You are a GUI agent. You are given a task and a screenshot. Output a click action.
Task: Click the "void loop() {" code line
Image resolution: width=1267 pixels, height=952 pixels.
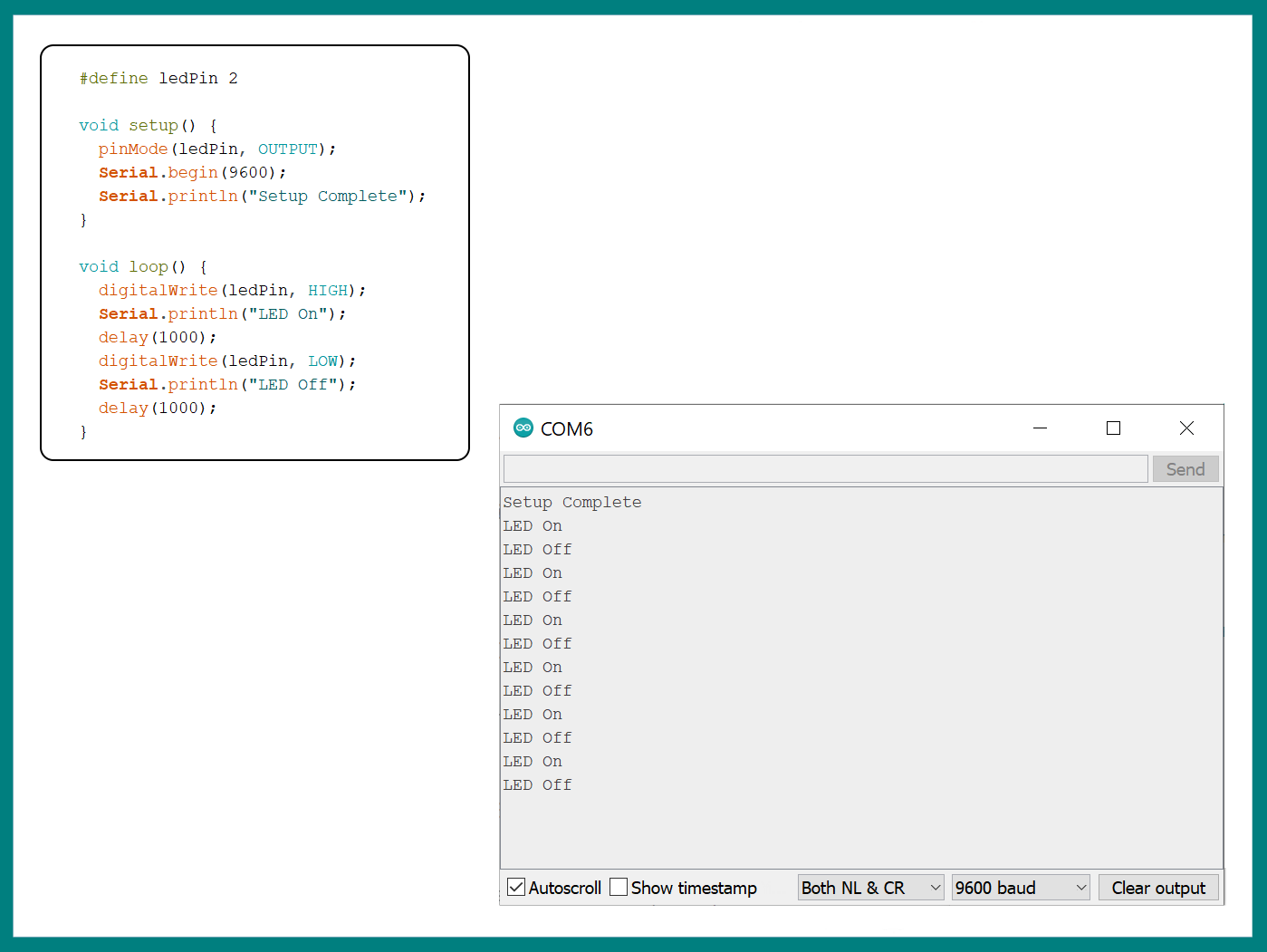(143, 267)
